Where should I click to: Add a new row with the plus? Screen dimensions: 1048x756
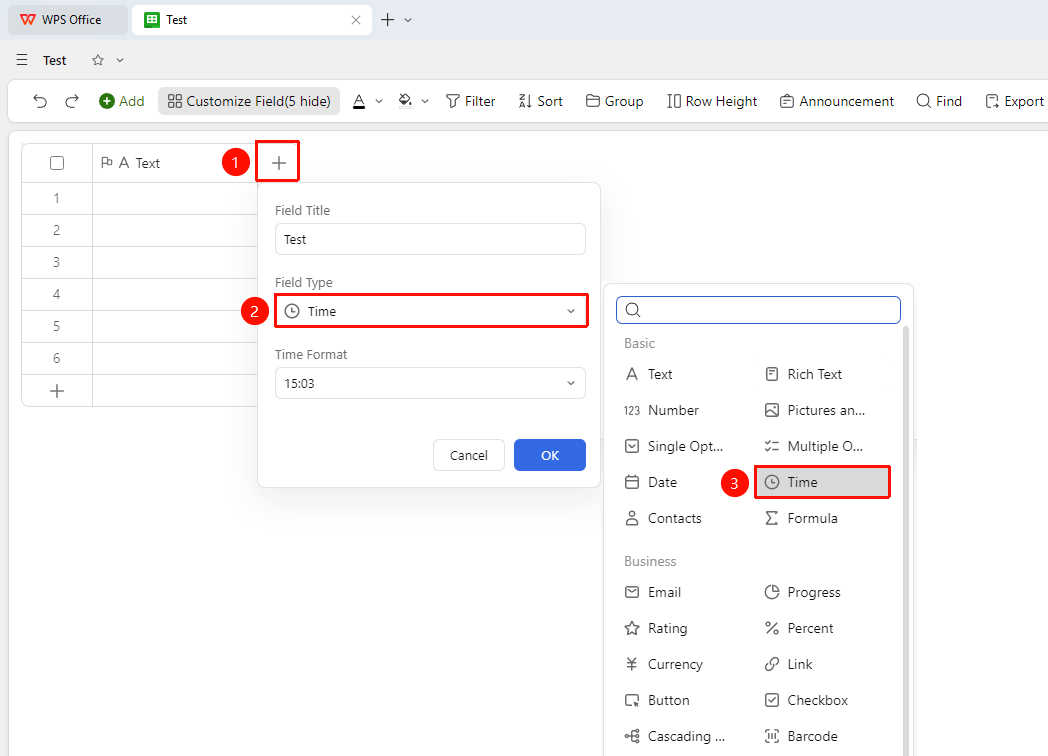tap(57, 391)
